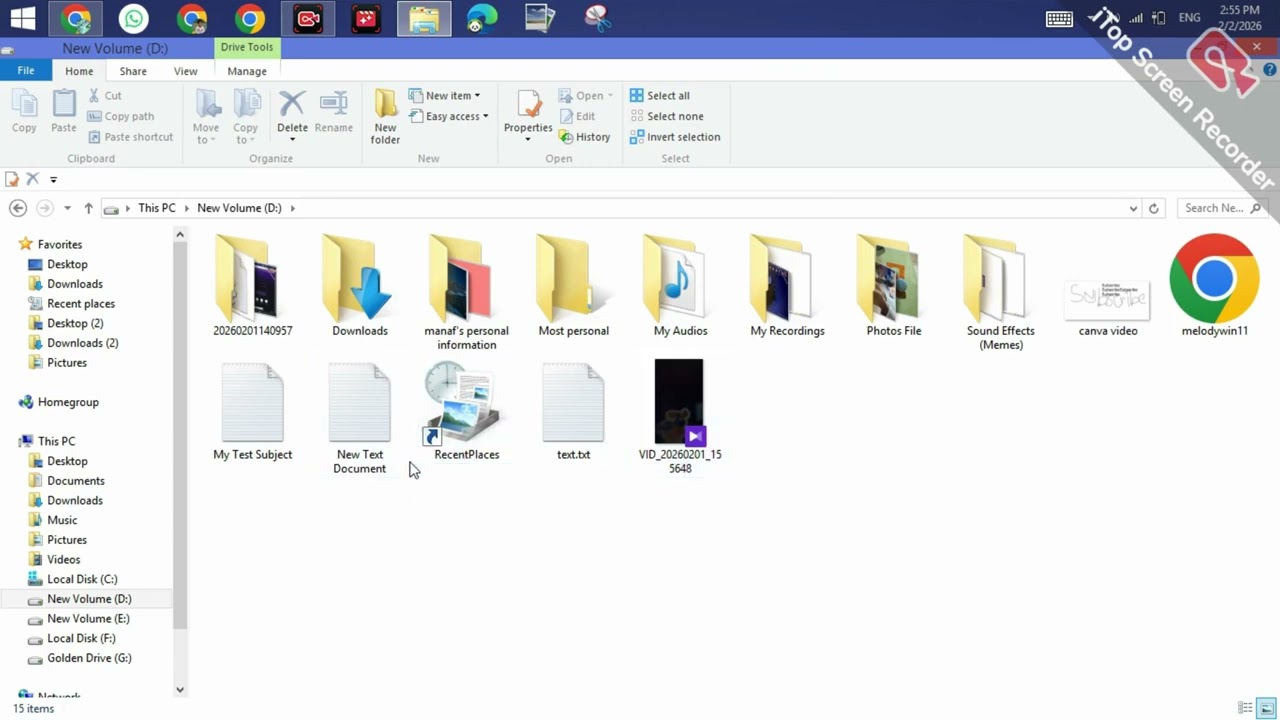
Task: Click Documents under This PC
Action: 75,481
